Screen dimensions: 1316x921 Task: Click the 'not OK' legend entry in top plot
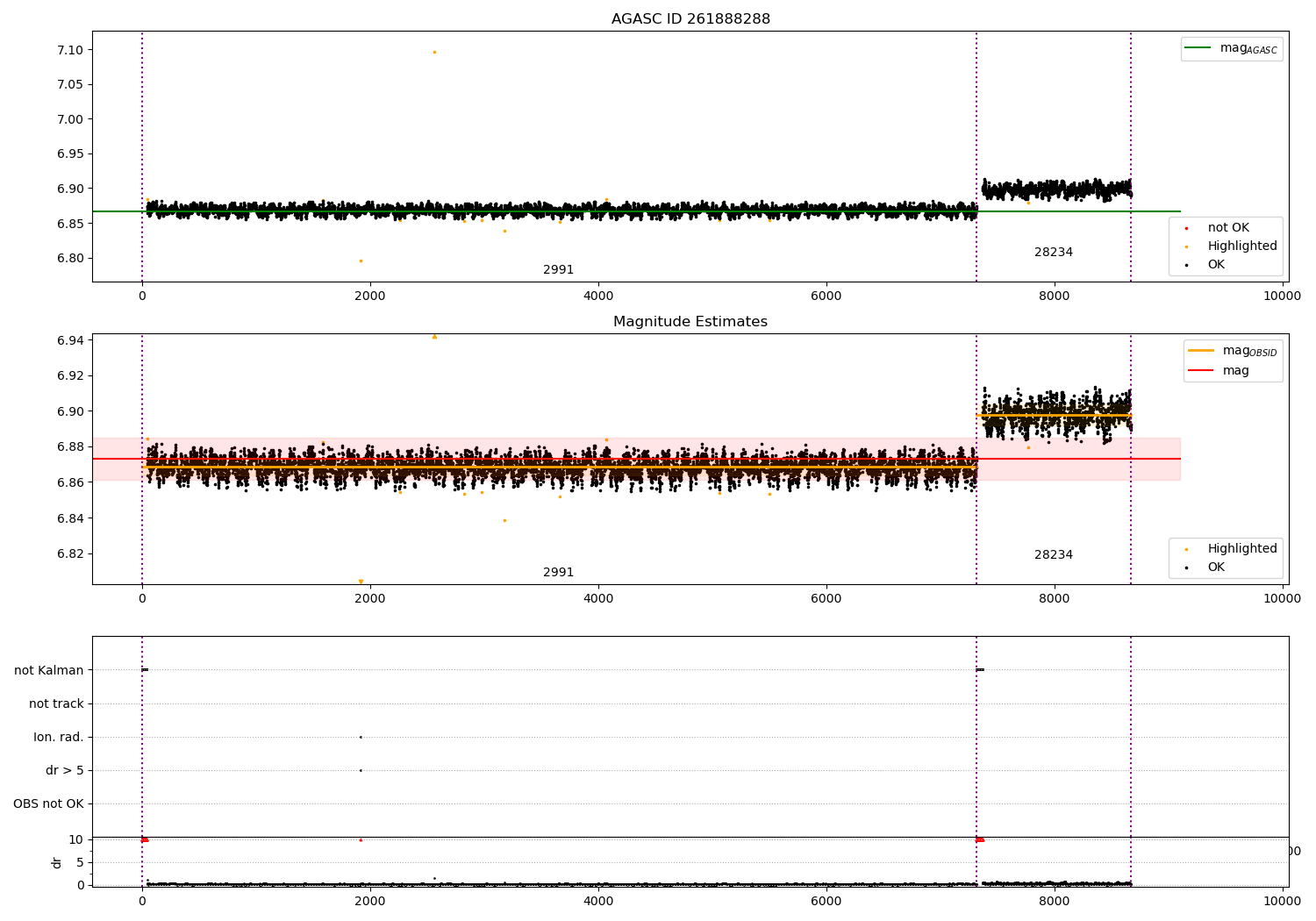click(1228, 228)
